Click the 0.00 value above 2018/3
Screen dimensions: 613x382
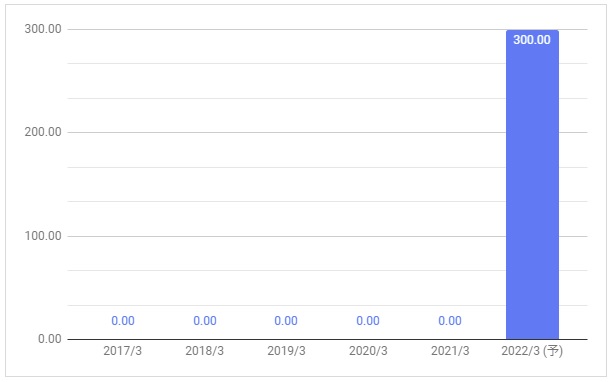(x=205, y=321)
